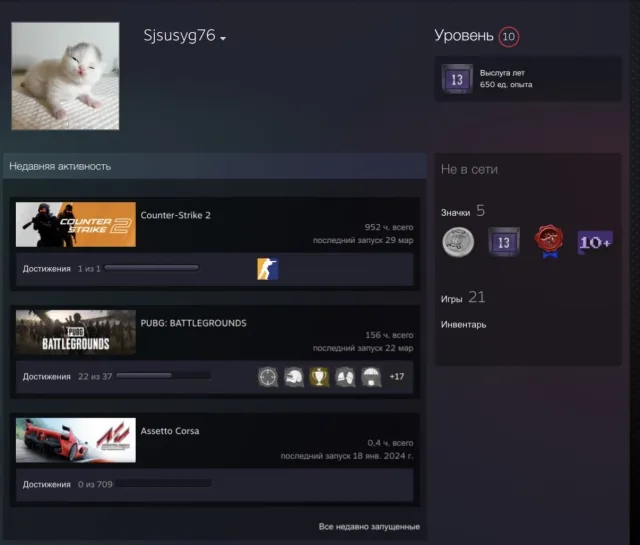Click the PUBG helmet achievement icon
The width and height of the screenshot is (640, 545).
(x=294, y=376)
